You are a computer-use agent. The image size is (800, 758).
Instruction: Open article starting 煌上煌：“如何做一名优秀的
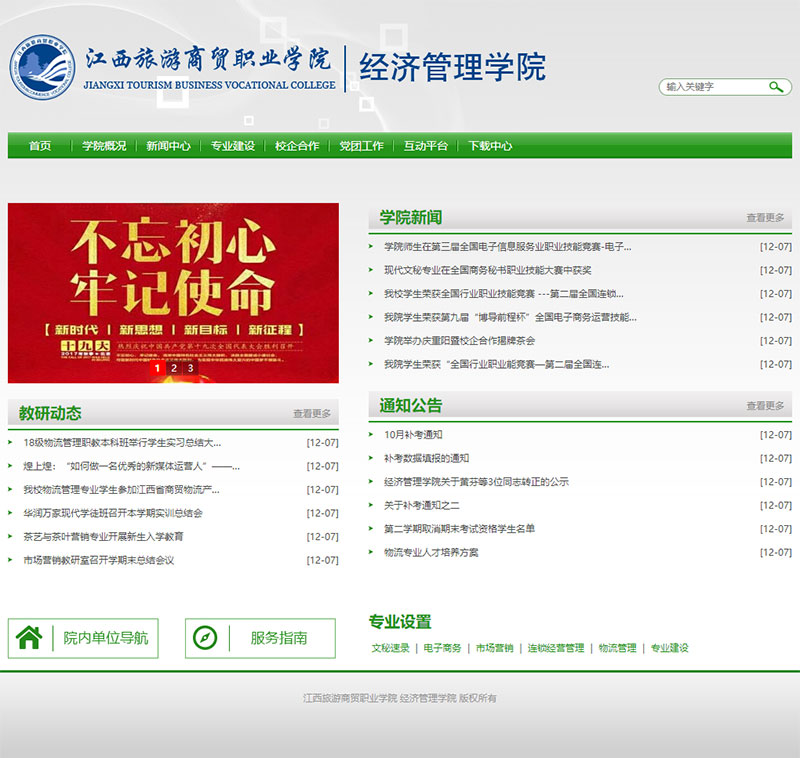pyautogui.click(x=131, y=466)
